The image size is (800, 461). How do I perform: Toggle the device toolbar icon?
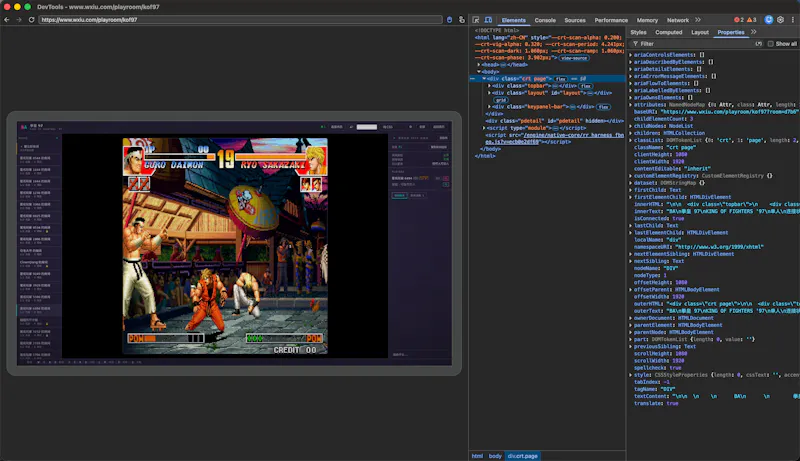488,20
